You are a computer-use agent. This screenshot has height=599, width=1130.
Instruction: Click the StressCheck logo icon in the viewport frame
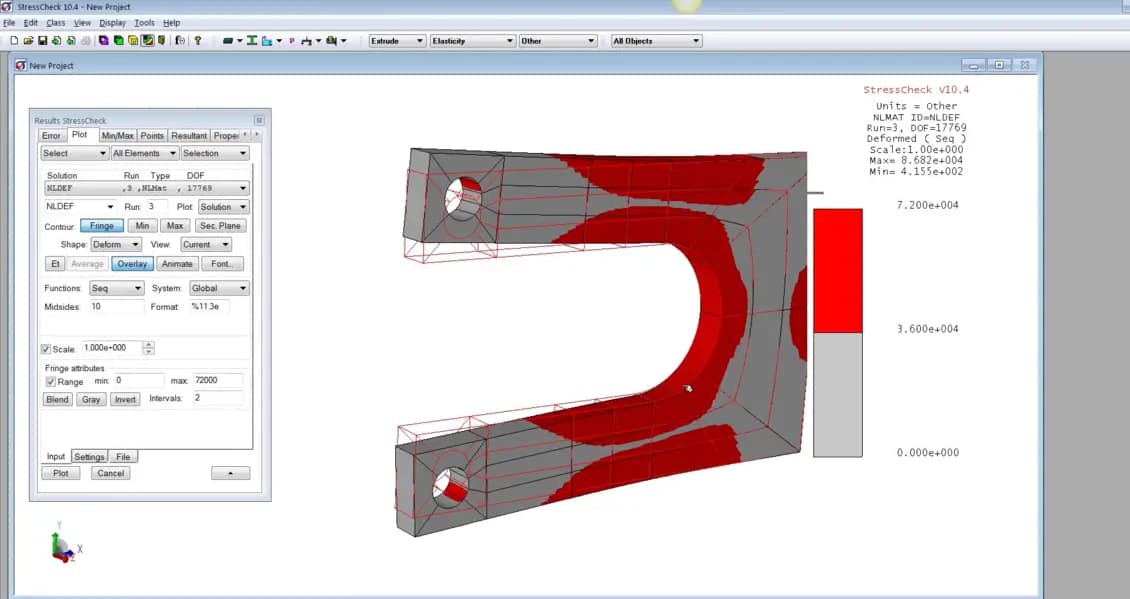[19, 64]
